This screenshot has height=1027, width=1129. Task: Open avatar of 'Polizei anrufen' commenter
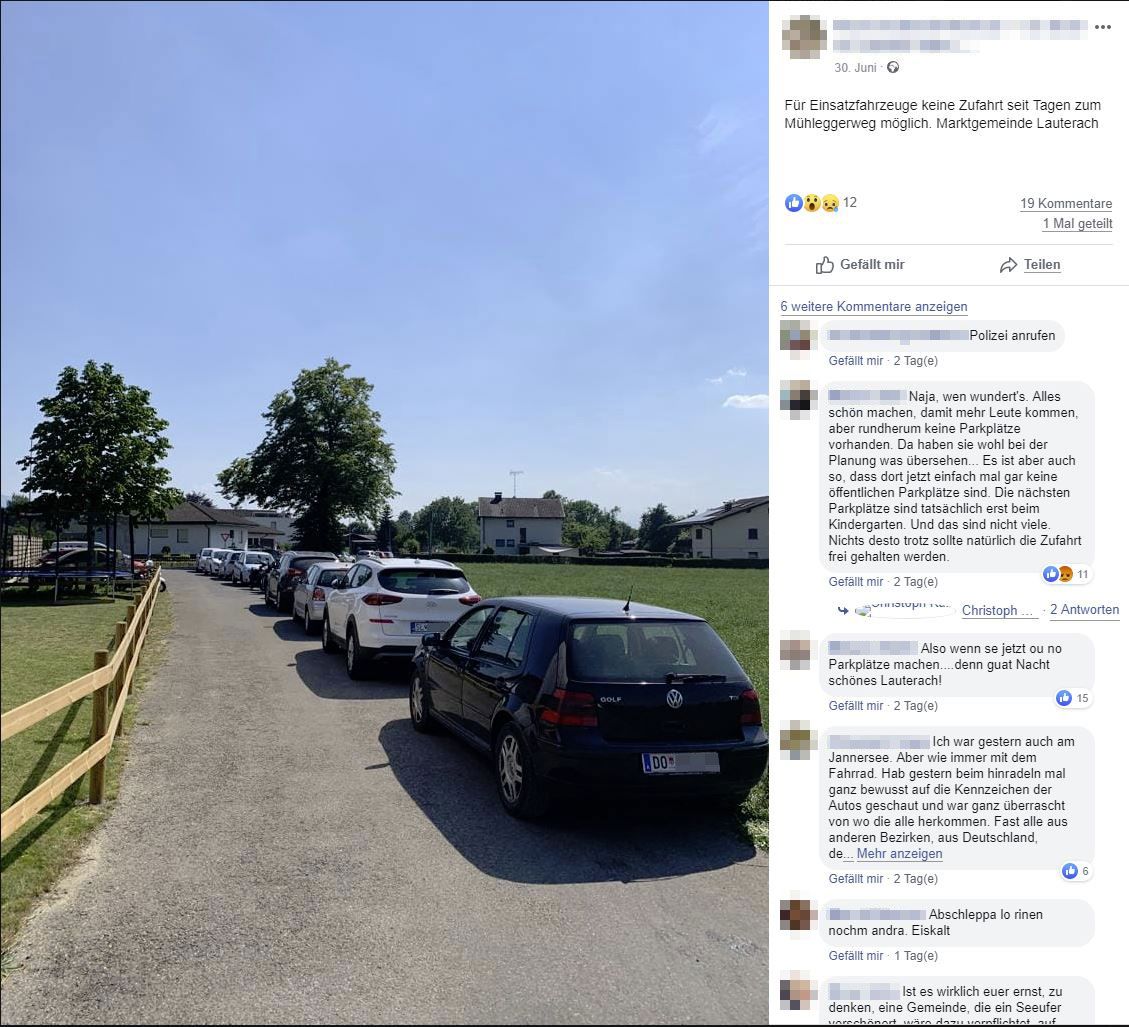[797, 336]
